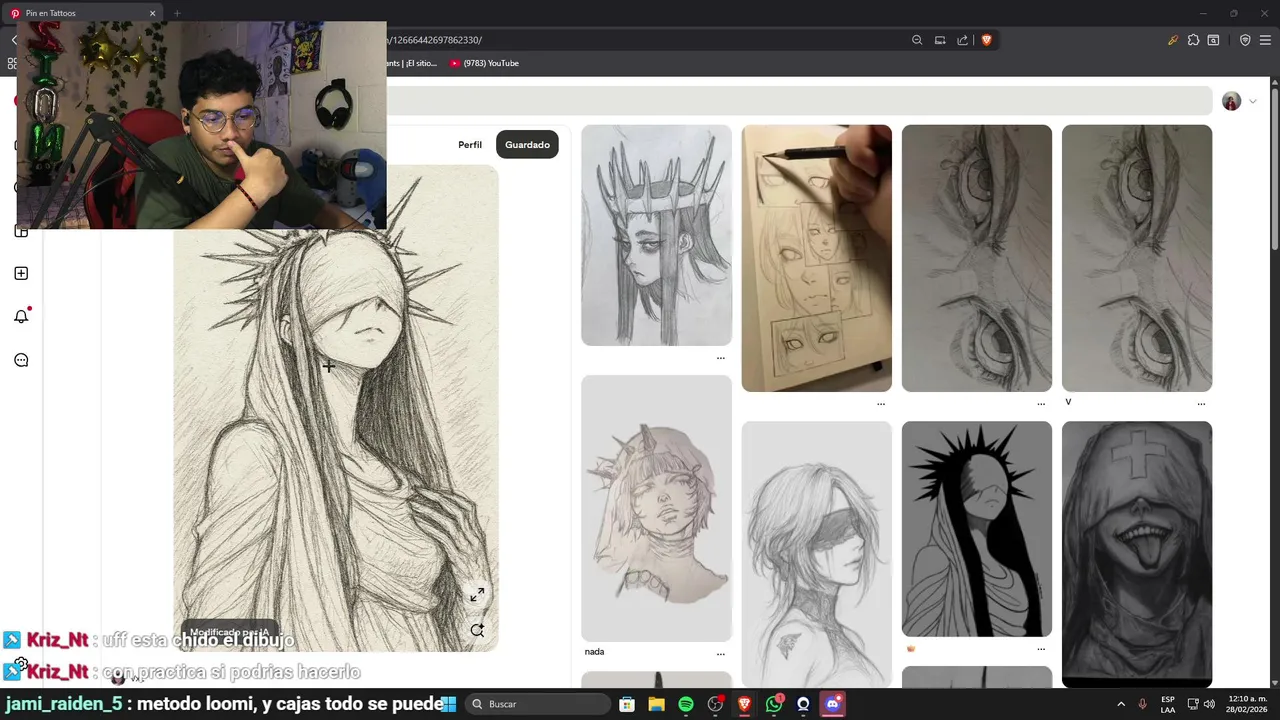
Task: Click the ESP LAA language indicator
Action: point(1168,704)
